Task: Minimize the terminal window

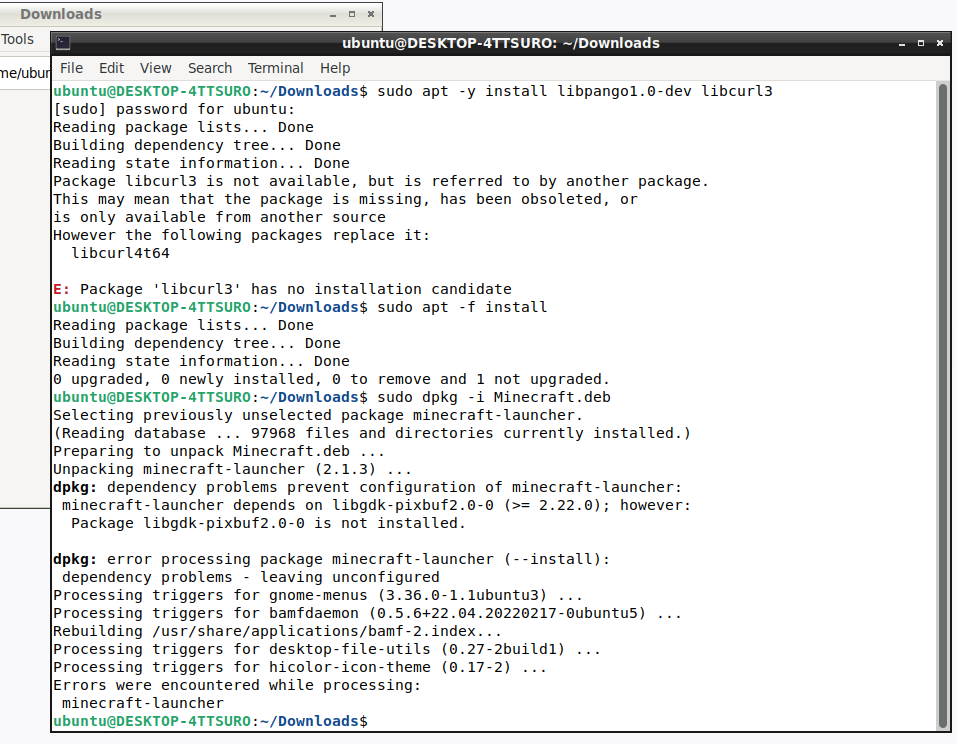Action: (x=901, y=43)
